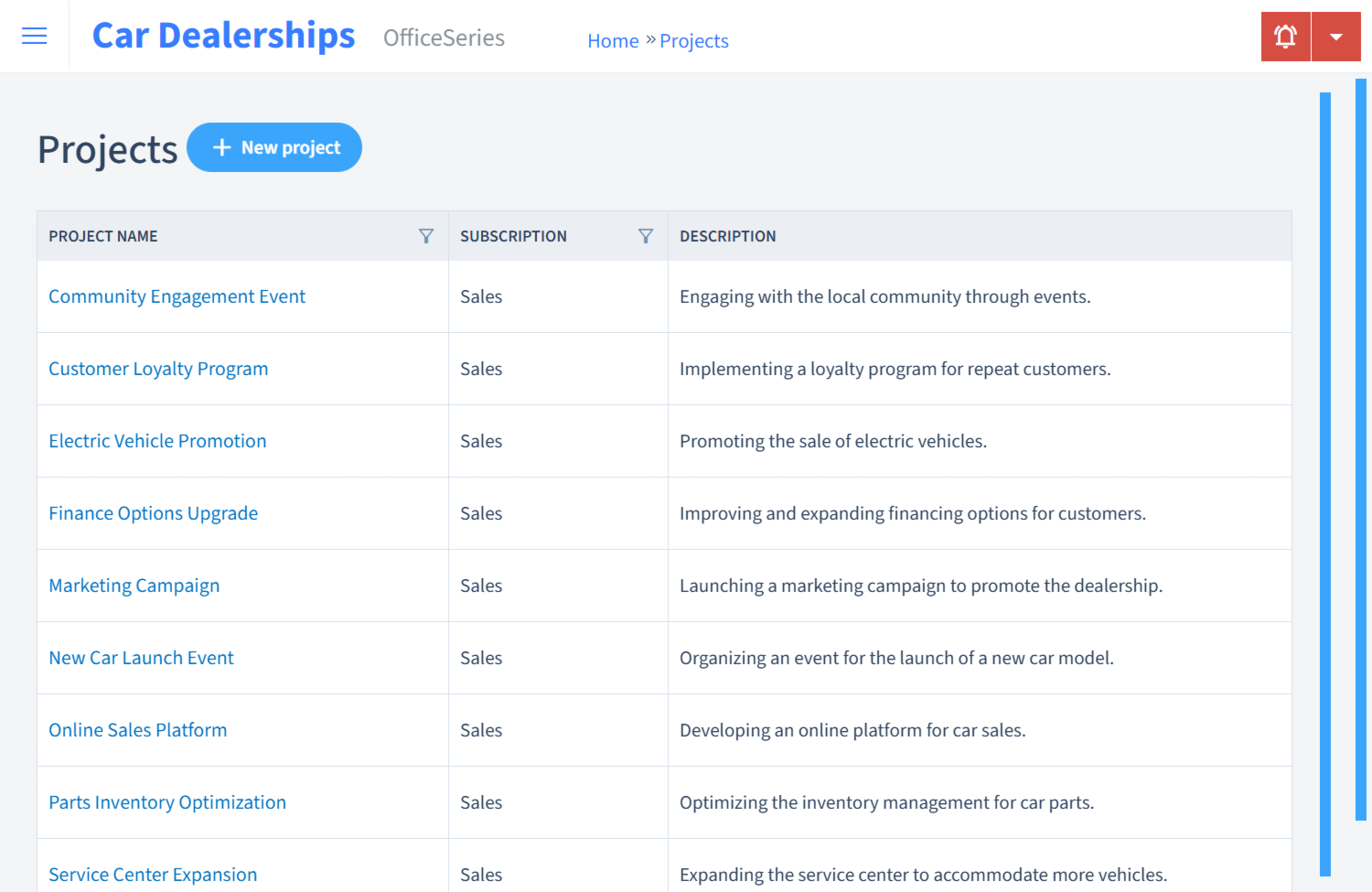1372x892 pixels.
Task: Open the Marketing Campaign project
Action: coord(134,586)
